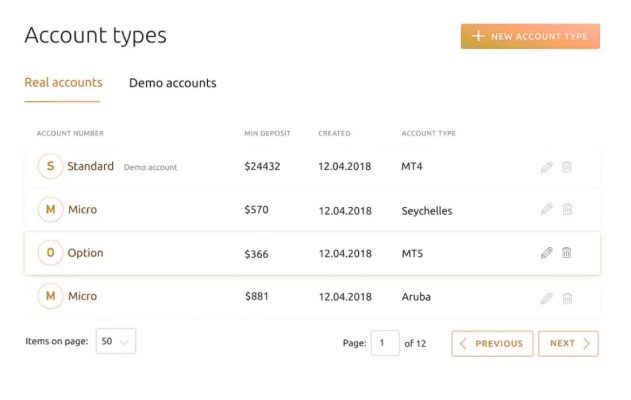Click the New Account Type button
The width and height of the screenshot is (631, 400).
530,36
